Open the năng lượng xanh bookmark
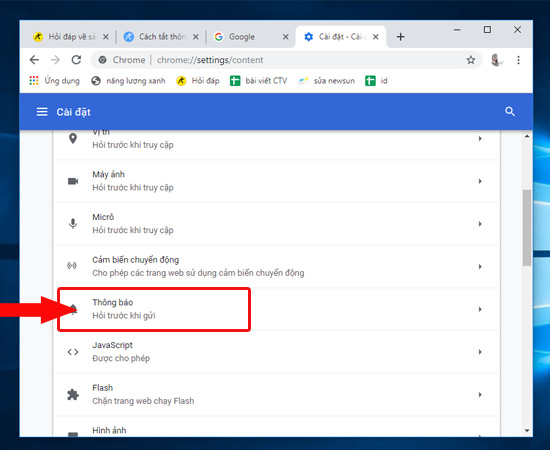The height and width of the screenshot is (450, 550). pyautogui.click(x=128, y=81)
